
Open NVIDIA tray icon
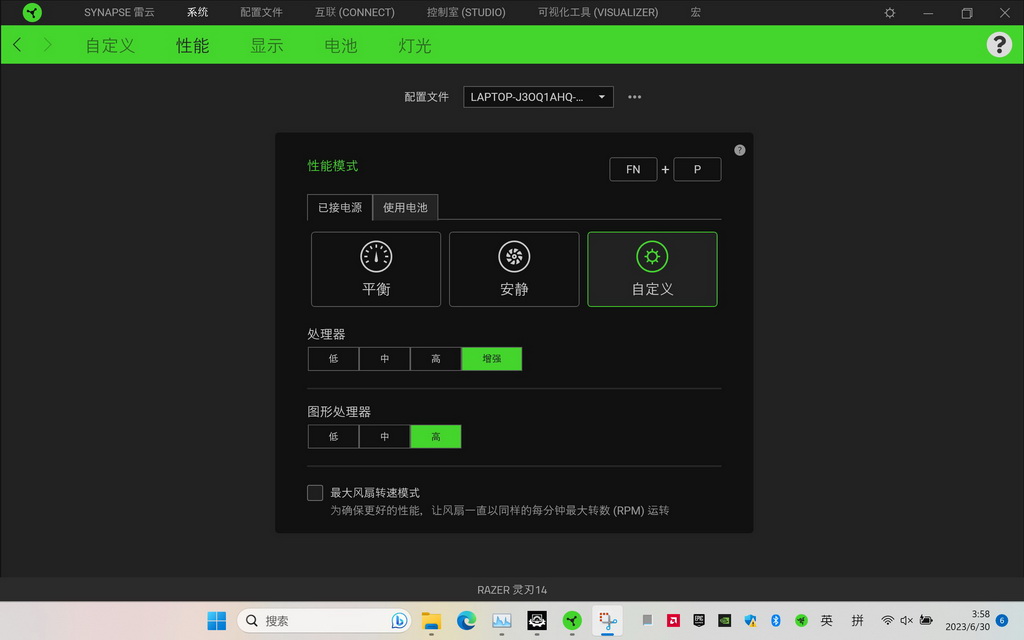point(724,620)
